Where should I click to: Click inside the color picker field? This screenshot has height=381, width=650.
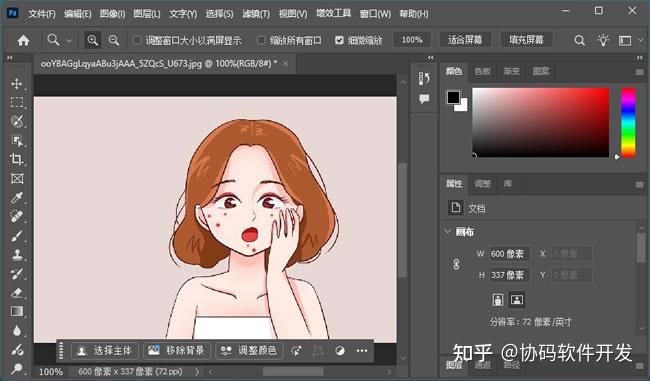pos(541,122)
